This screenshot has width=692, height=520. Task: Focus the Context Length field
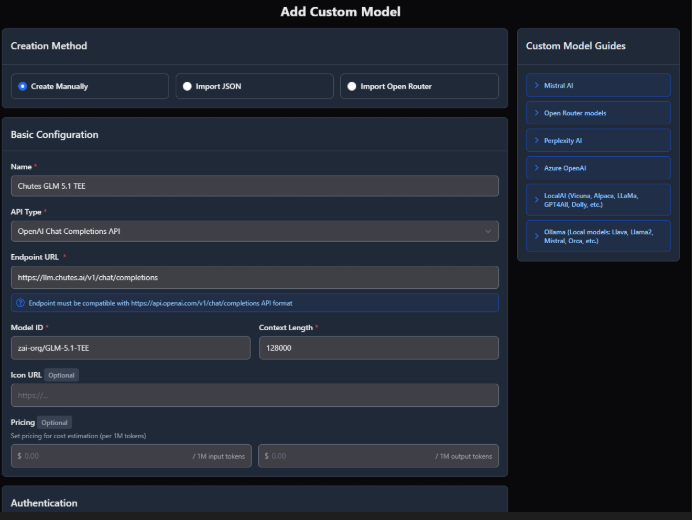click(379, 348)
